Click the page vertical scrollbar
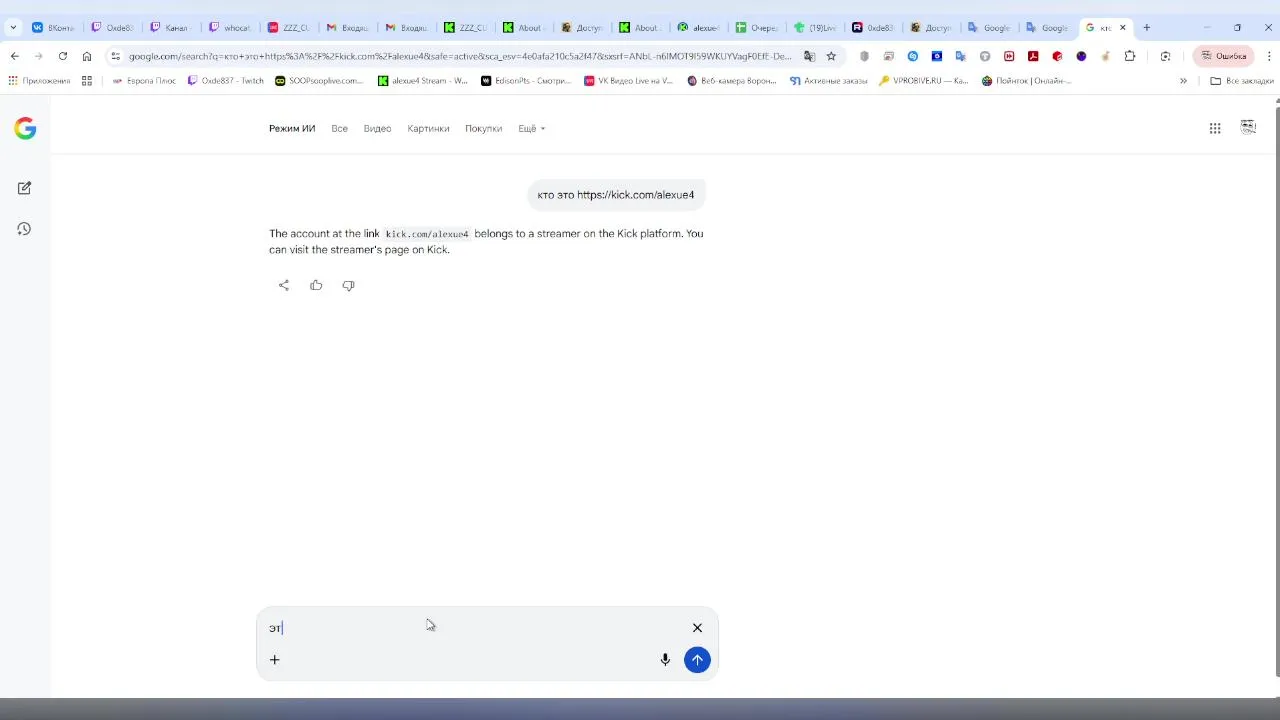Viewport: 1280px width, 720px height. click(1276, 390)
